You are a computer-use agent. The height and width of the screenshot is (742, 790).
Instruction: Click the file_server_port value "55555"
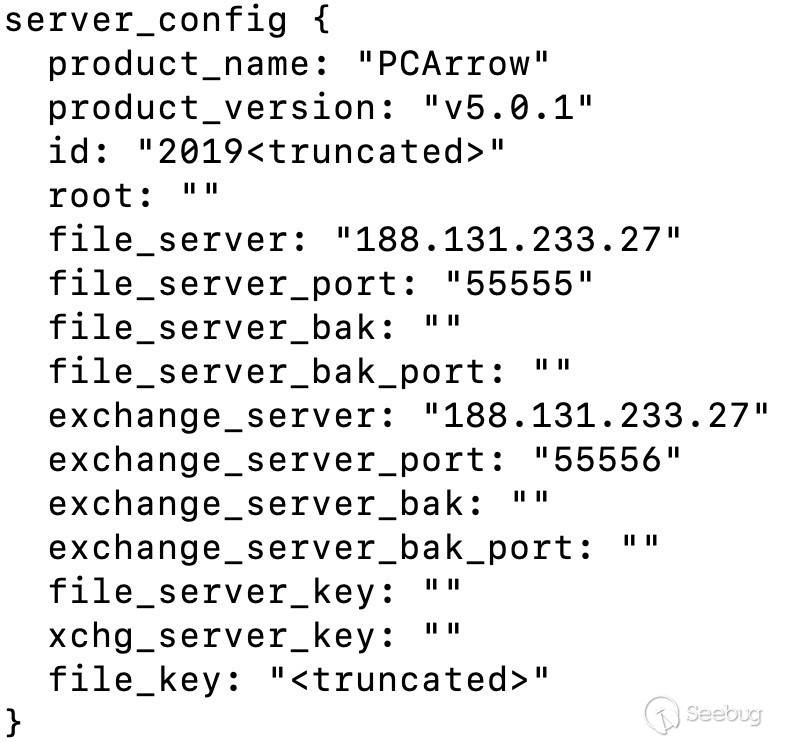point(519,285)
